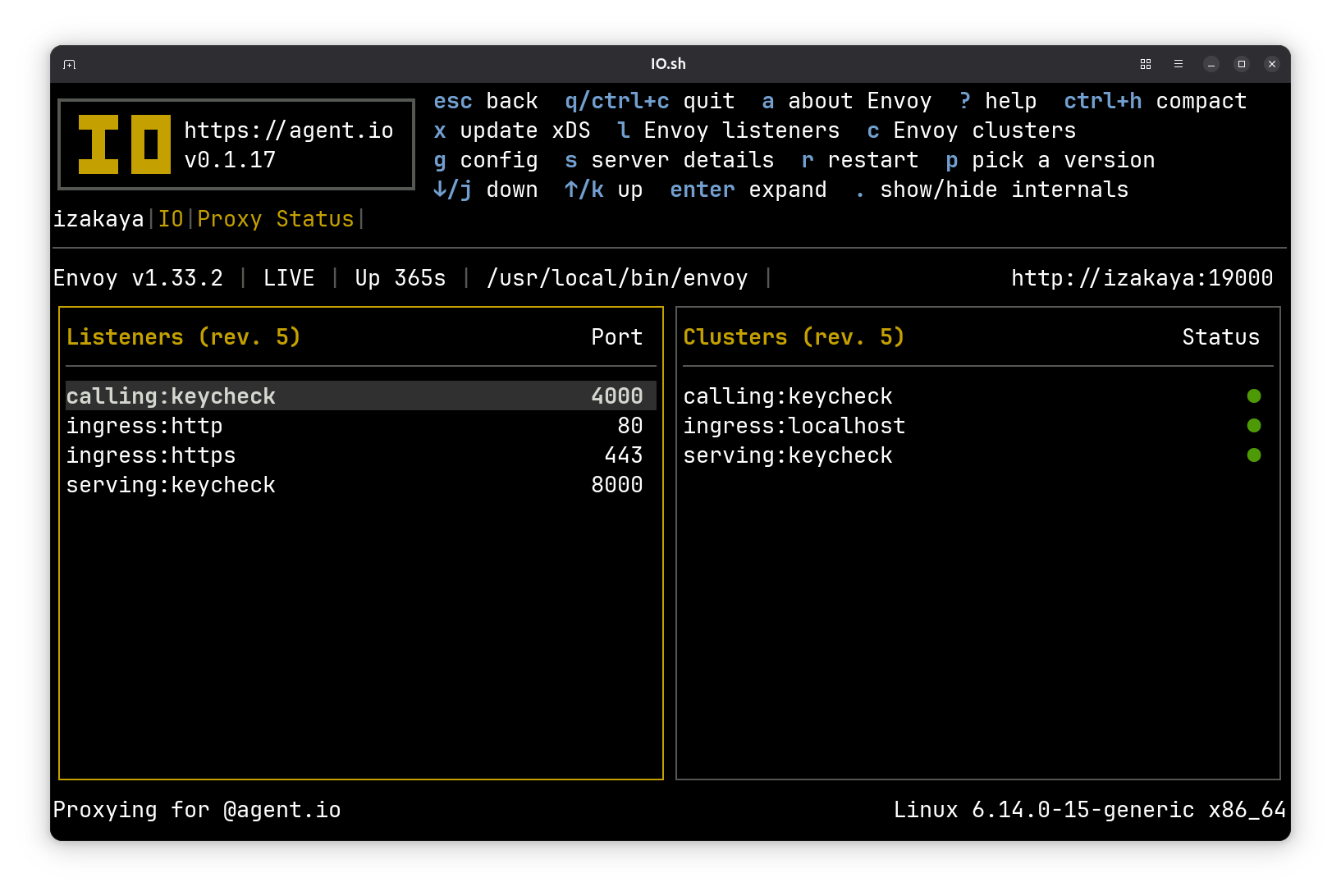Click the server details shortcut
This screenshot has width=1341, height=896.
670,160
